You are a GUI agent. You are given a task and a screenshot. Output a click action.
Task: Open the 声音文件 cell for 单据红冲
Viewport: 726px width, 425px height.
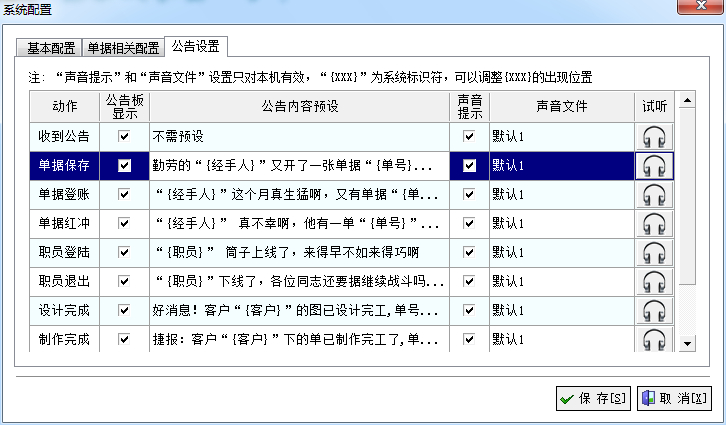(560, 223)
